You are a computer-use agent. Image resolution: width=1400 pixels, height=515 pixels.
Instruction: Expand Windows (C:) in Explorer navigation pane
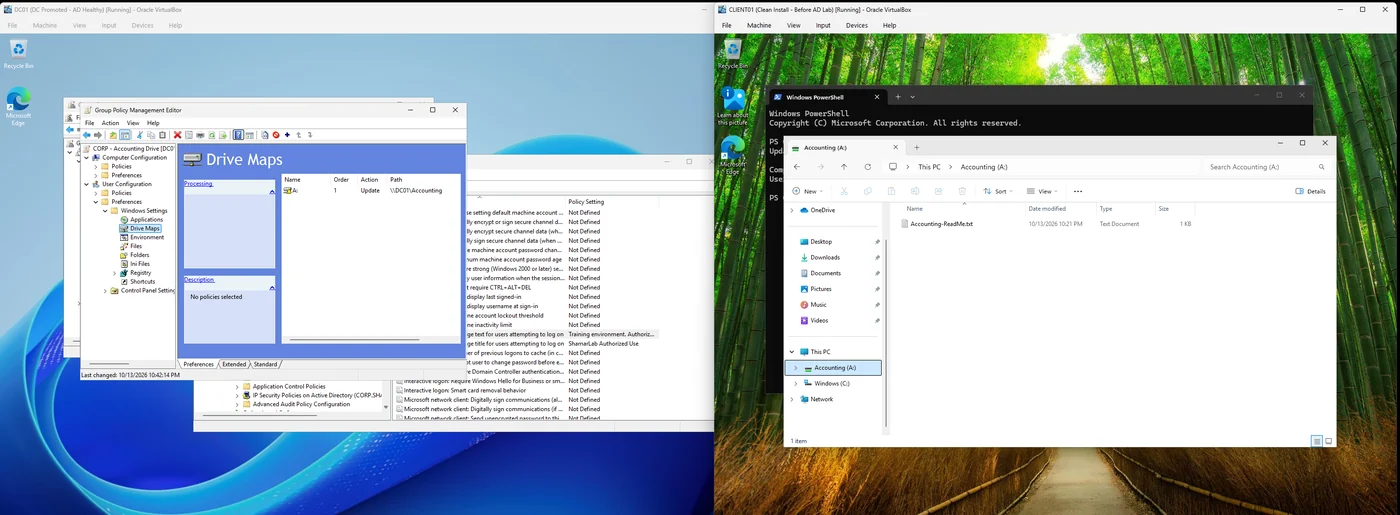[x=797, y=383]
